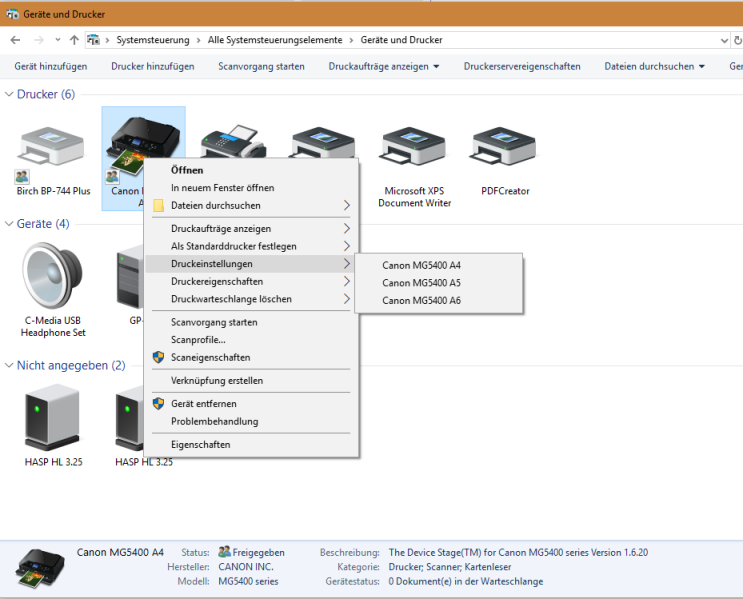The width and height of the screenshot is (743, 599).
Task: Click the shield icon beside Scaneigenschaften
Action: [158, 357]
